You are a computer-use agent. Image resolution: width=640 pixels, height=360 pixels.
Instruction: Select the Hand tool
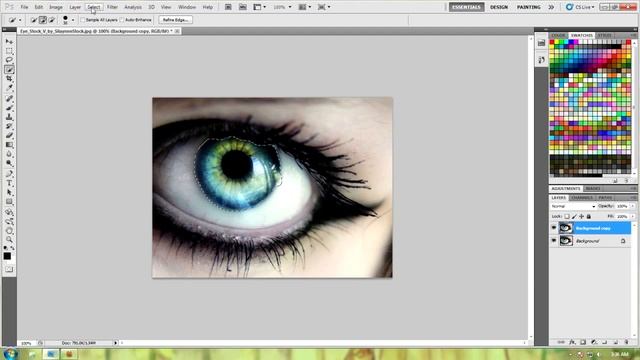(x=9, y=231)
